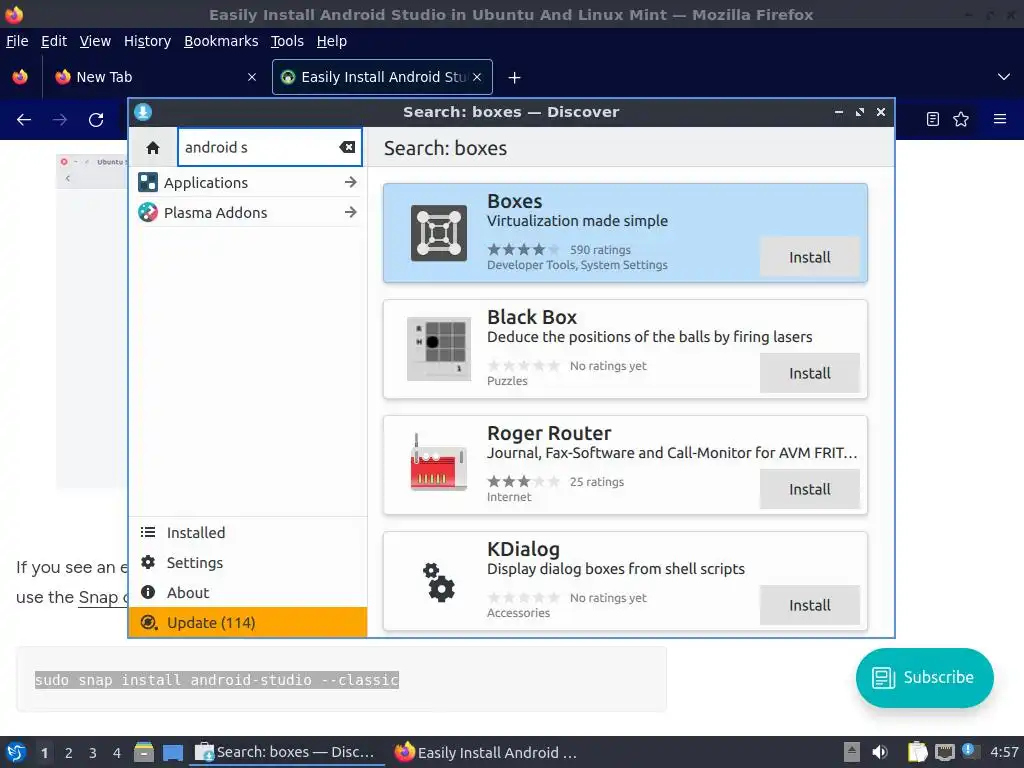Open the Tools menu in Firefox

click(287, 41)
